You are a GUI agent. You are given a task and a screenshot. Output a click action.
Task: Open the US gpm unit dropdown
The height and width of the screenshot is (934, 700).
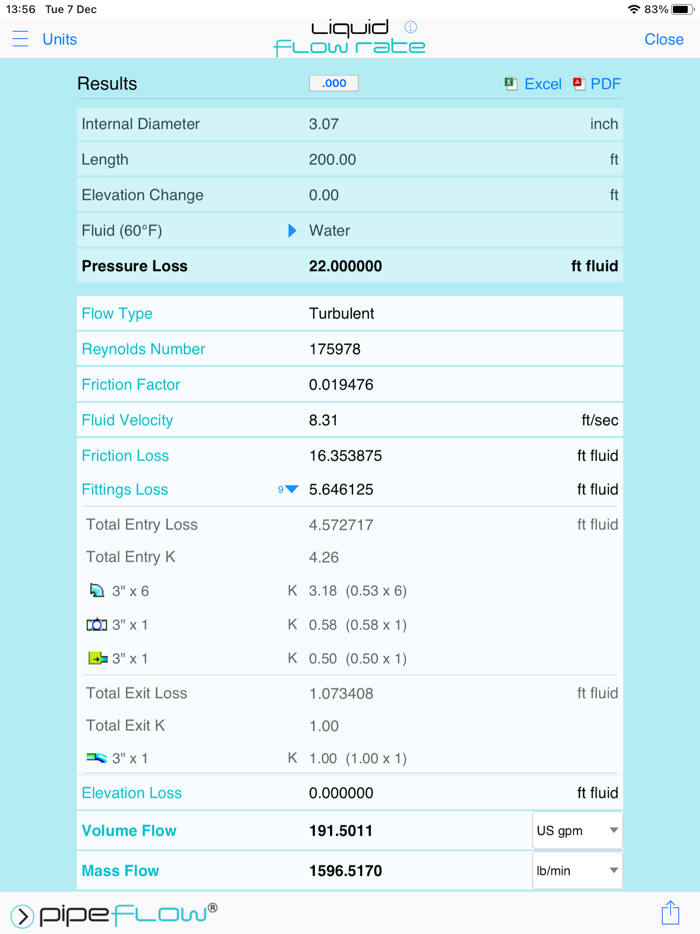coord(577,830)
